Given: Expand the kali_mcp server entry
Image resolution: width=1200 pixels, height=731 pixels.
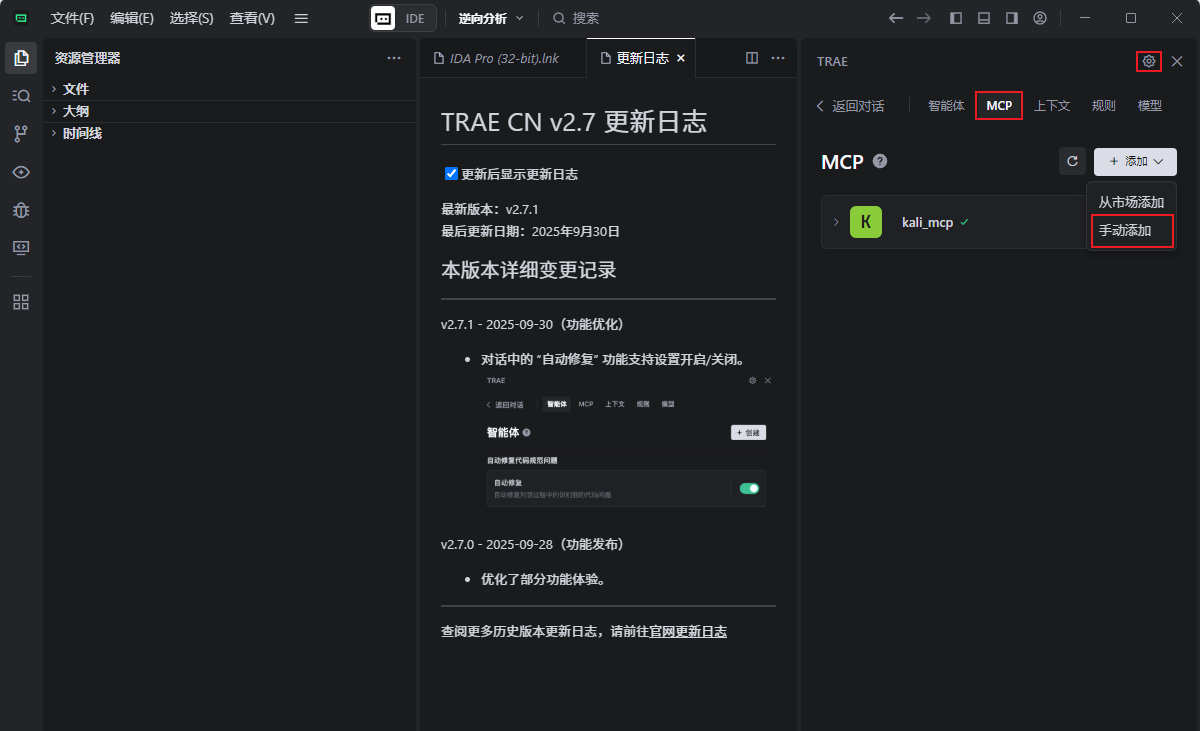Looking at the screenshot, I should [x=836, y=222].
